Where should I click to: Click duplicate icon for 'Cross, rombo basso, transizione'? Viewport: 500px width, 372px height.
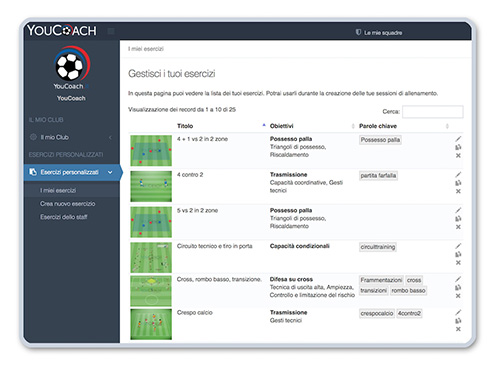458,288
